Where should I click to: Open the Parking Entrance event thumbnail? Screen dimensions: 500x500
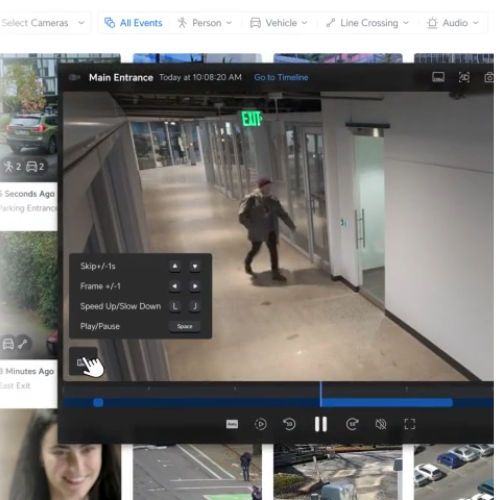[29, 117]
